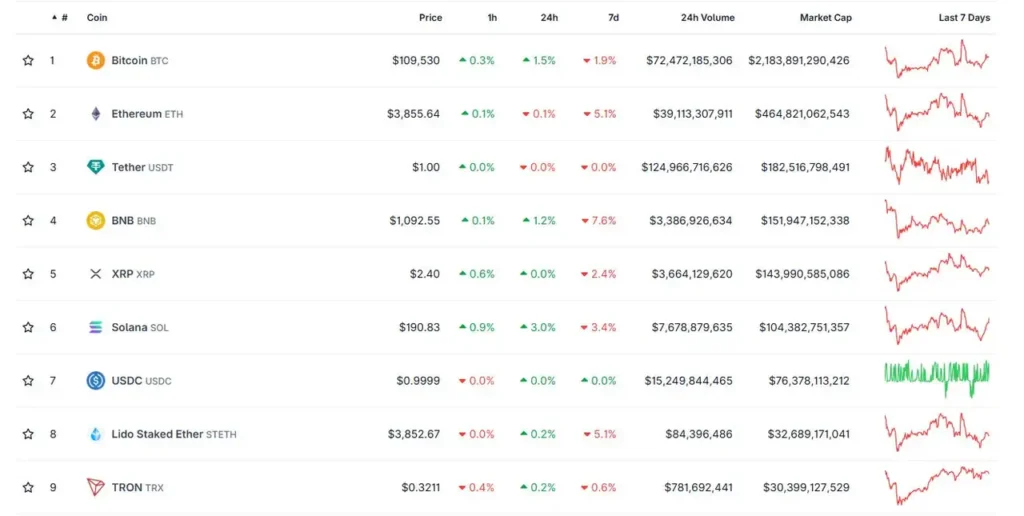Click the TRON red logo icon

point(96,487)
